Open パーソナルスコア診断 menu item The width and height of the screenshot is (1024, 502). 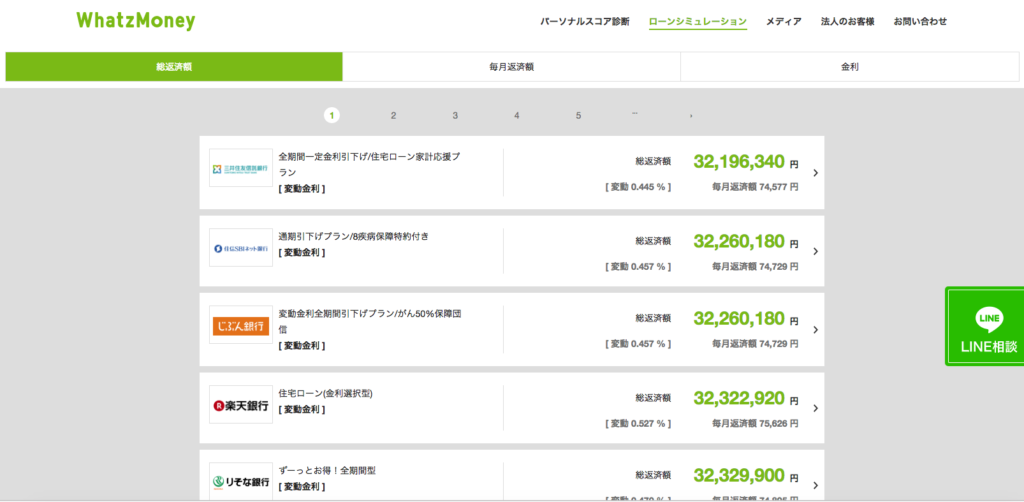coord(584,22)
